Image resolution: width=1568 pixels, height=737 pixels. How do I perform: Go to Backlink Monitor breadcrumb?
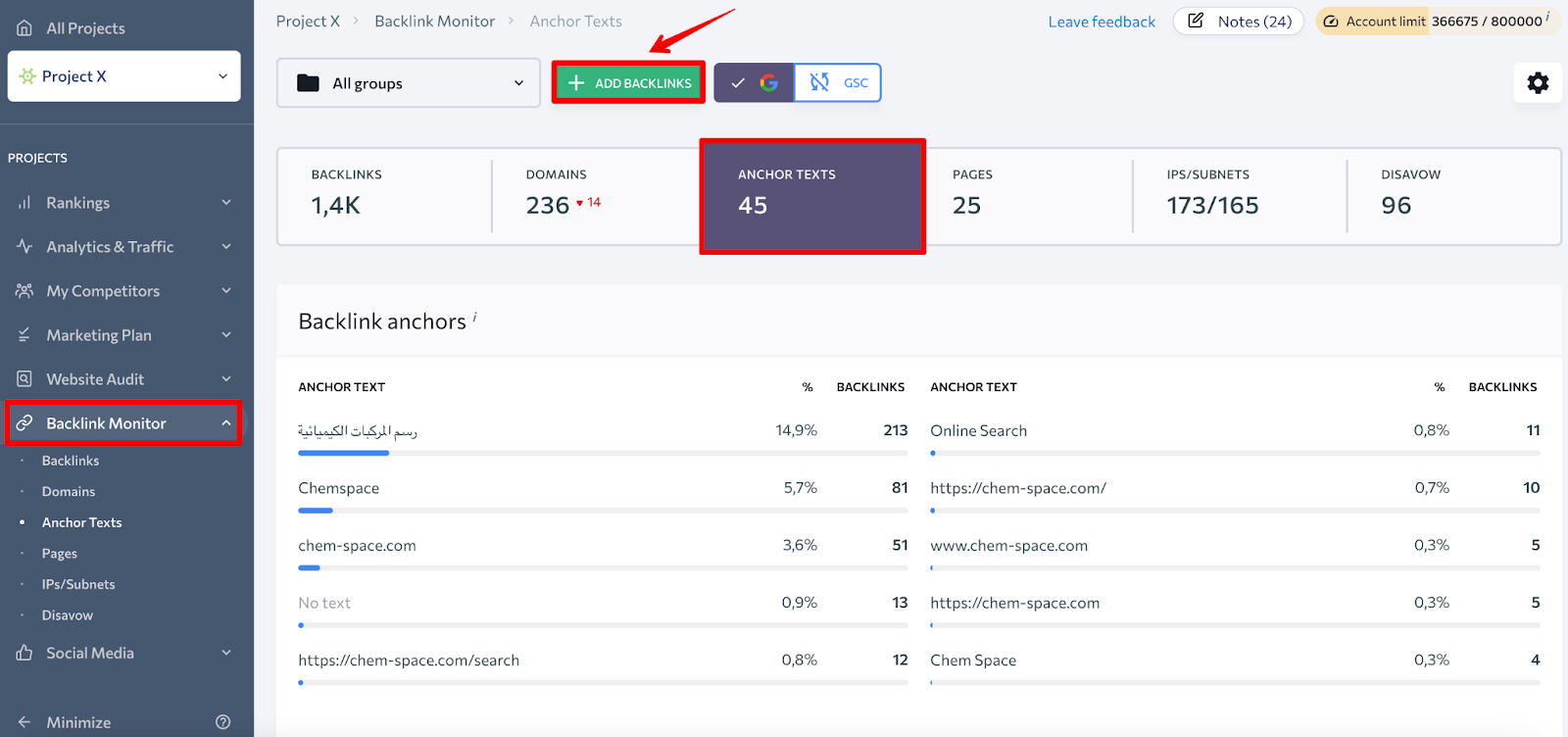pyautogui.click(x=434, y=21)
